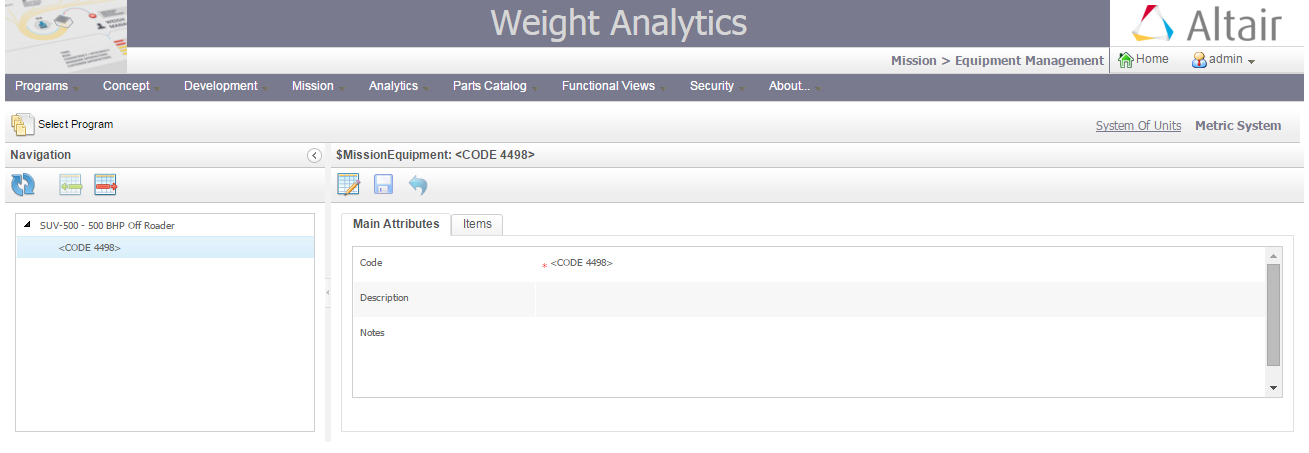Screen dimensions: 1309x453
Task: Open the Development menu
Action: tap(226, 86)
